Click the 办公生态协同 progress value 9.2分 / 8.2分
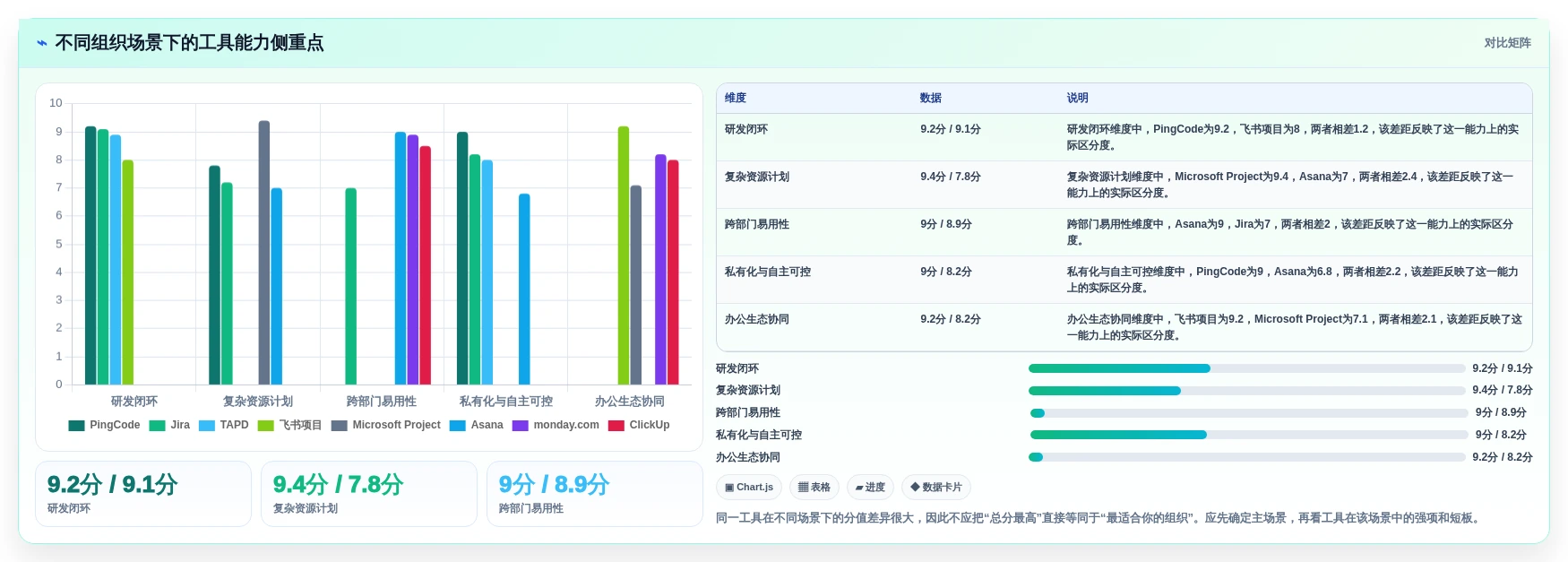The width and height of the screenshot is (1568, 562). (x=1503, y=457)
